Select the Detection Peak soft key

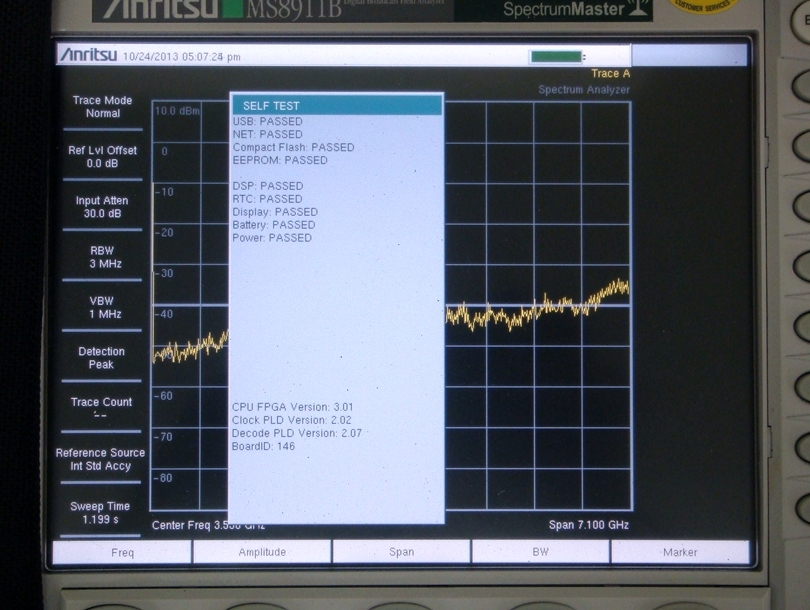point(101,357)
